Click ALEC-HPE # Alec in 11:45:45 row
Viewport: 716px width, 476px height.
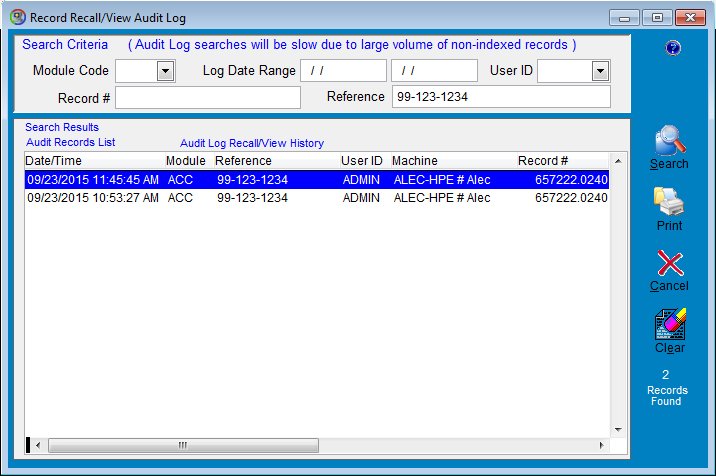pyautogui.click(x=442, y=180)
